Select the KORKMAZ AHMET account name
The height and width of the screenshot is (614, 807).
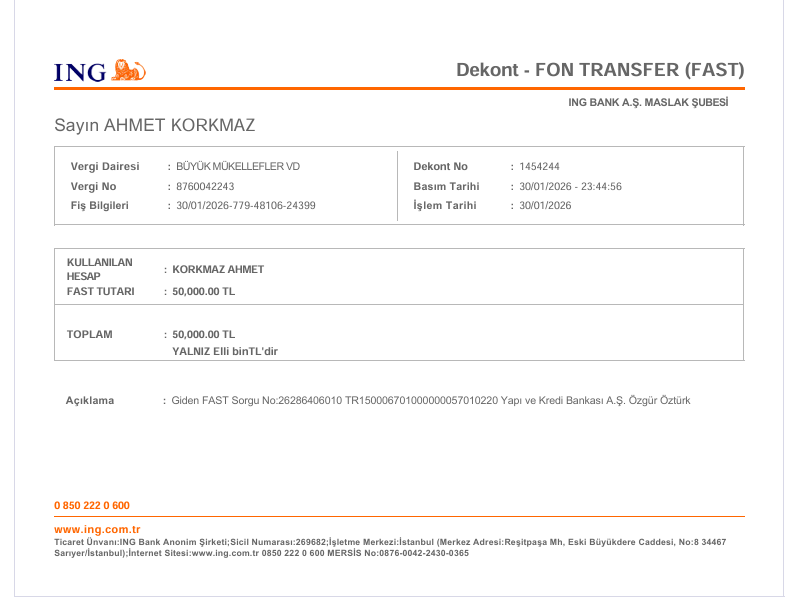pos(218,269)
